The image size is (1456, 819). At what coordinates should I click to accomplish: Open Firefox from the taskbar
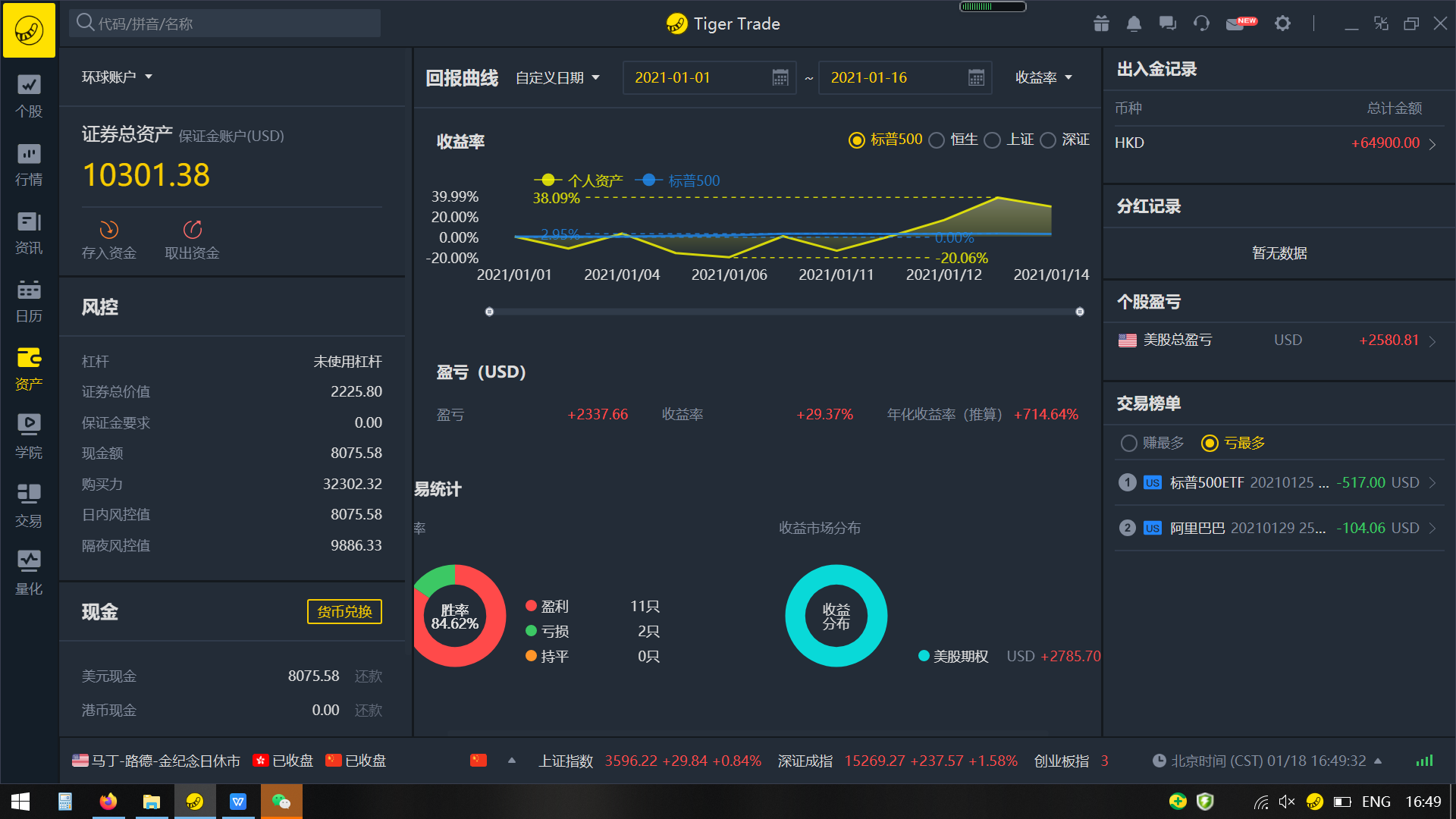point(108,802)
